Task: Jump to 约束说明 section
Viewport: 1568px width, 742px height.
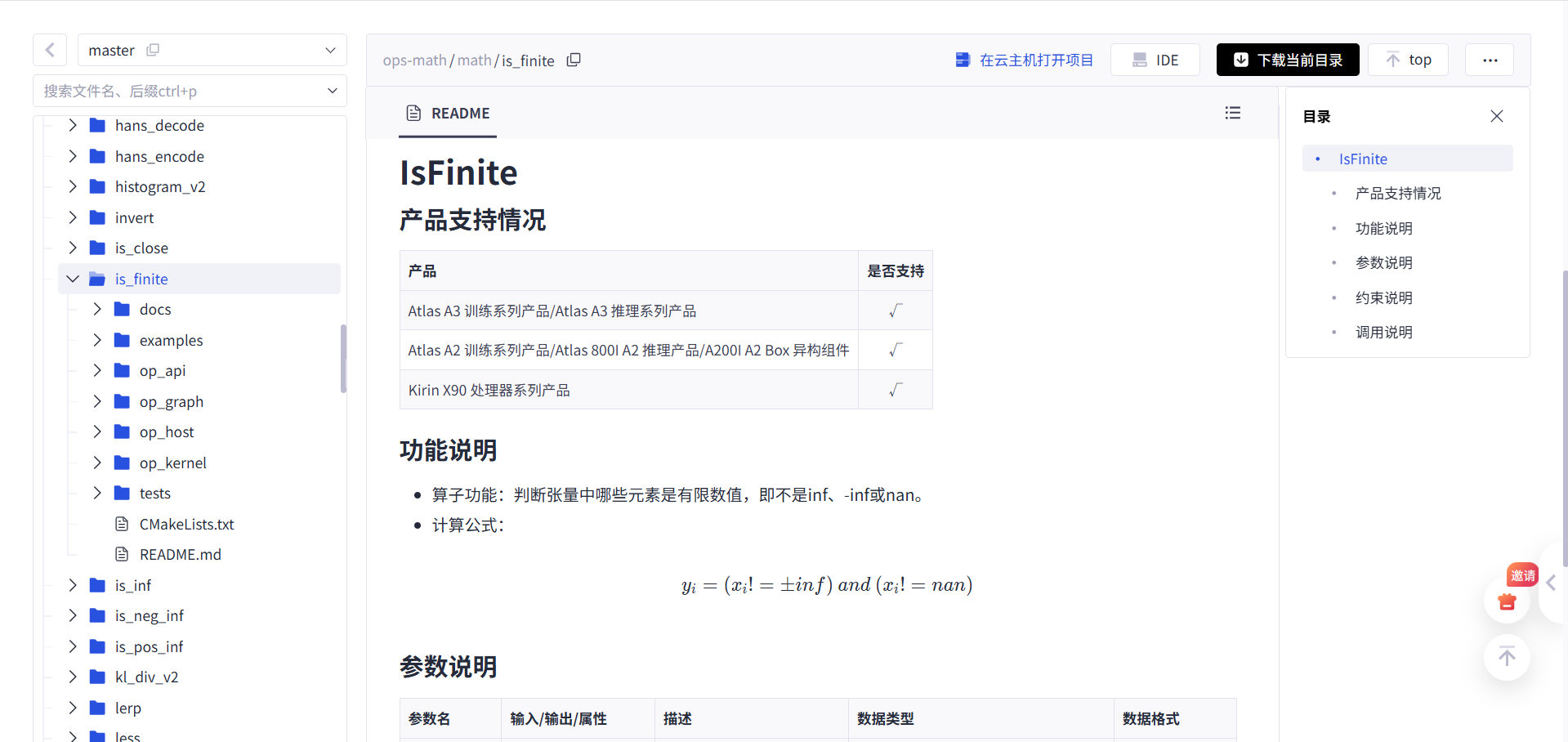Action: tap(1383, 298)
